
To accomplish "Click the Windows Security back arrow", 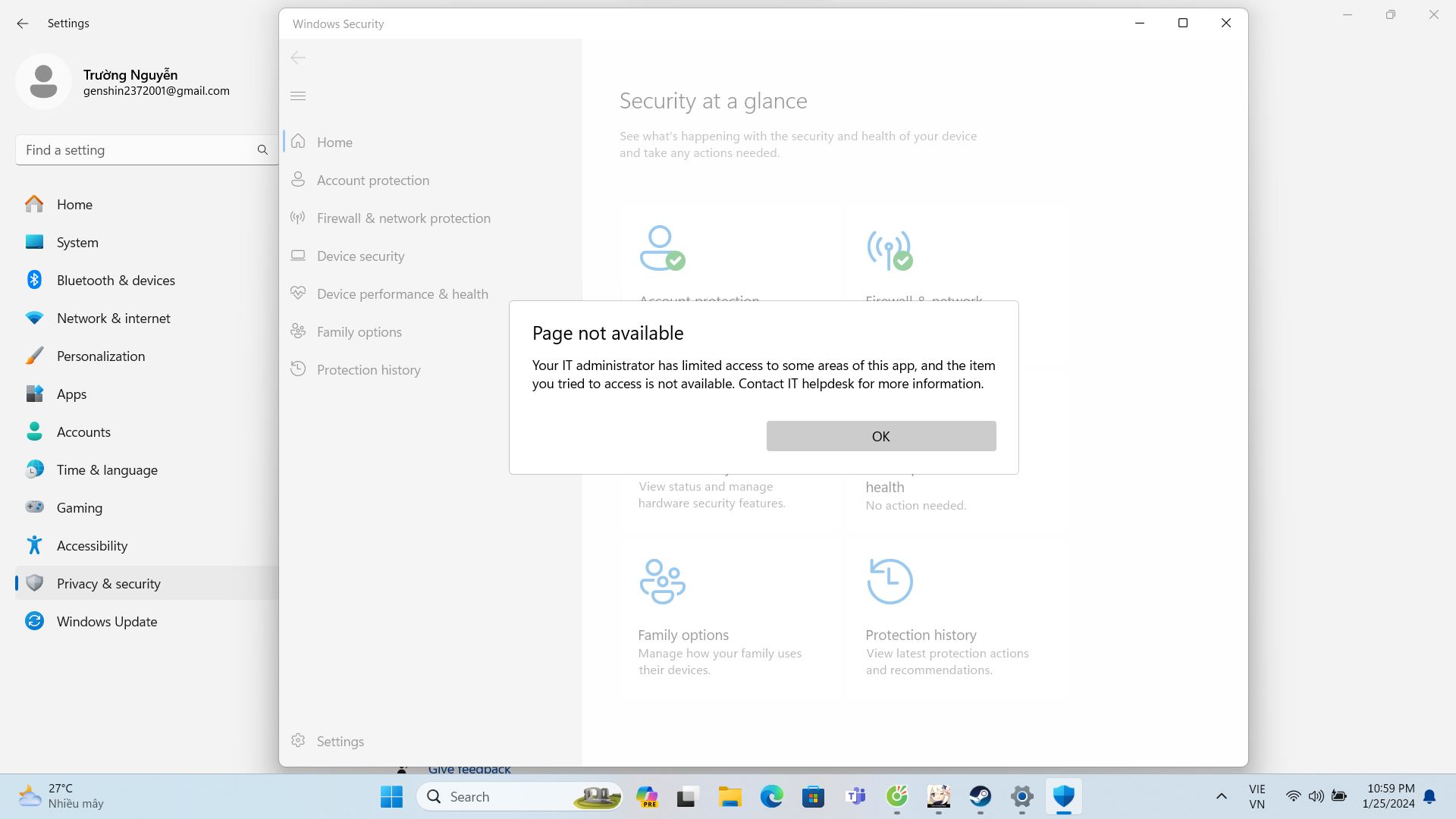I will [x=298, y=58].
